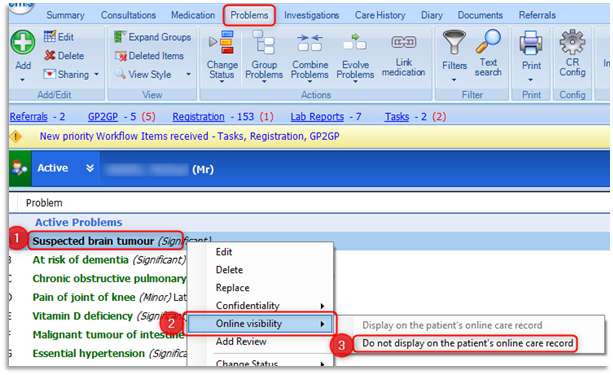Click the Edit problem icon

pos(49,36)
